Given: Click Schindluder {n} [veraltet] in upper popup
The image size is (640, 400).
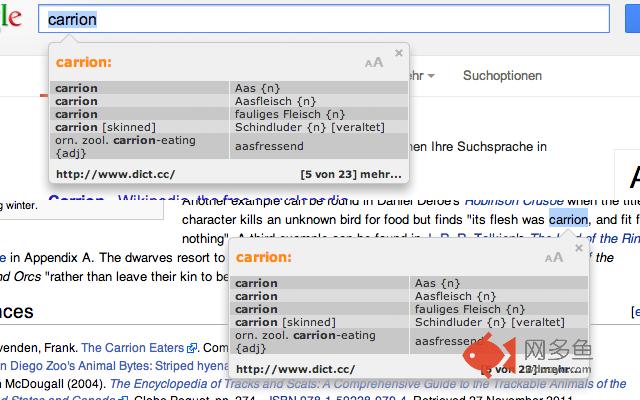Looking at the screenshot, I should 310,127.
